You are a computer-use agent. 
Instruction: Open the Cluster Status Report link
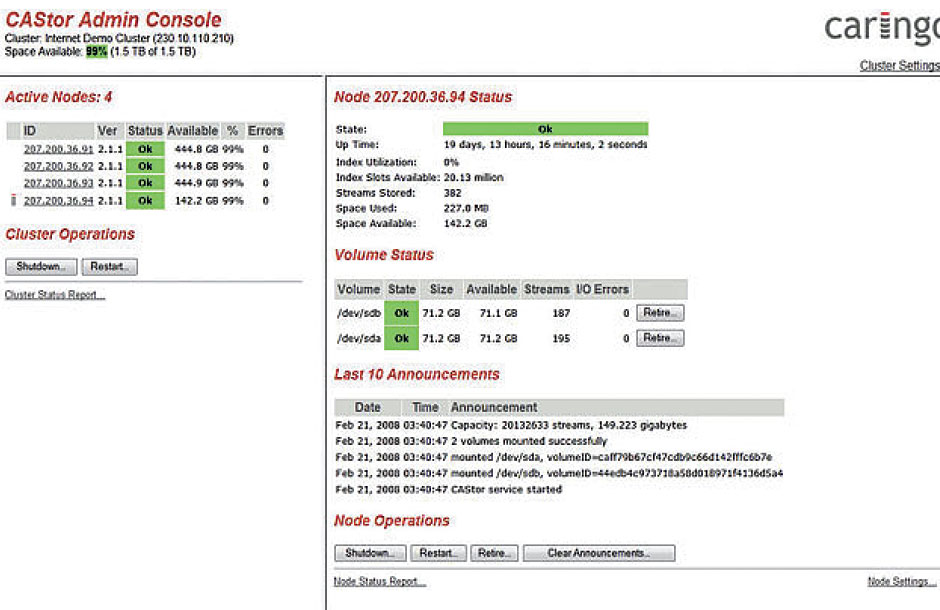click(54, 295)
